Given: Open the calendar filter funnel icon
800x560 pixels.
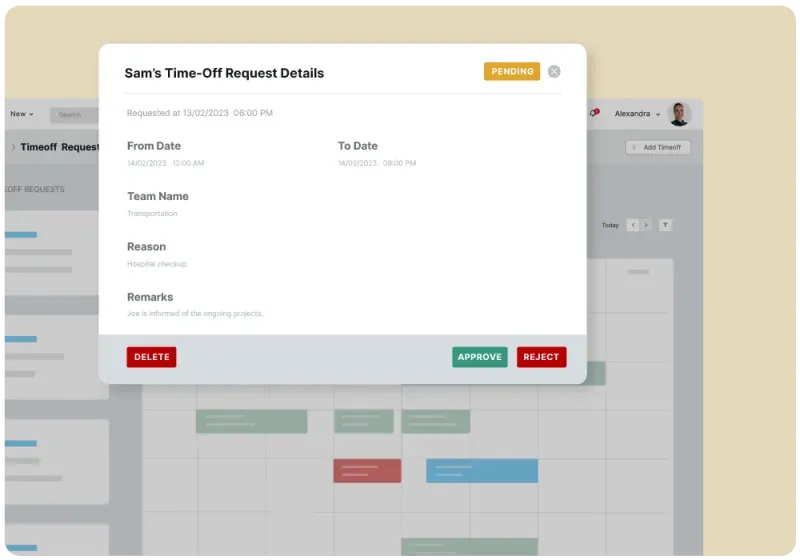Looking at the screenshot, I should coord(665,225).
